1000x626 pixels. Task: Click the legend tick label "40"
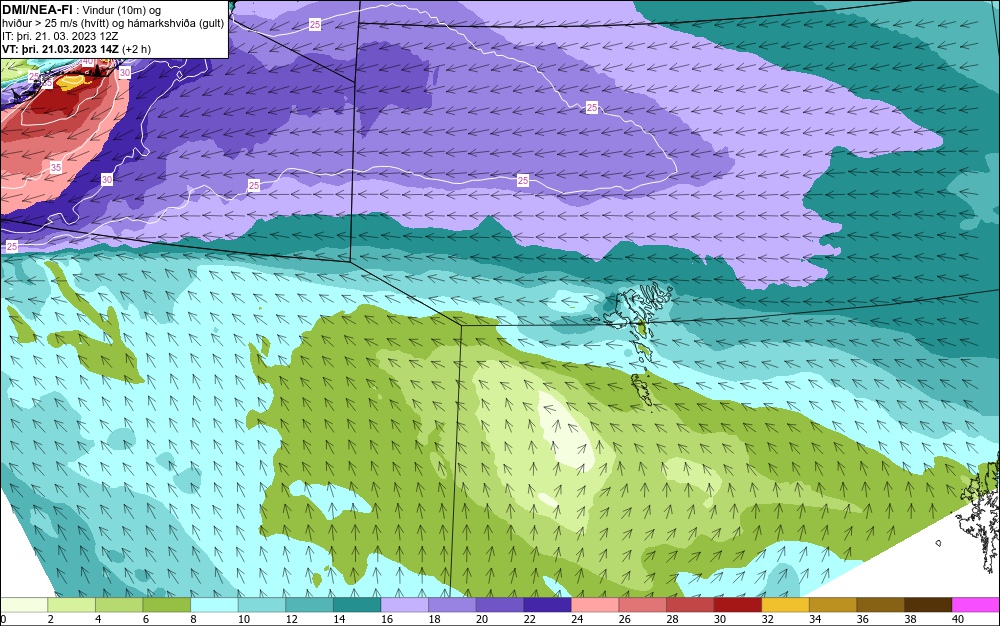tap(957, 619)
